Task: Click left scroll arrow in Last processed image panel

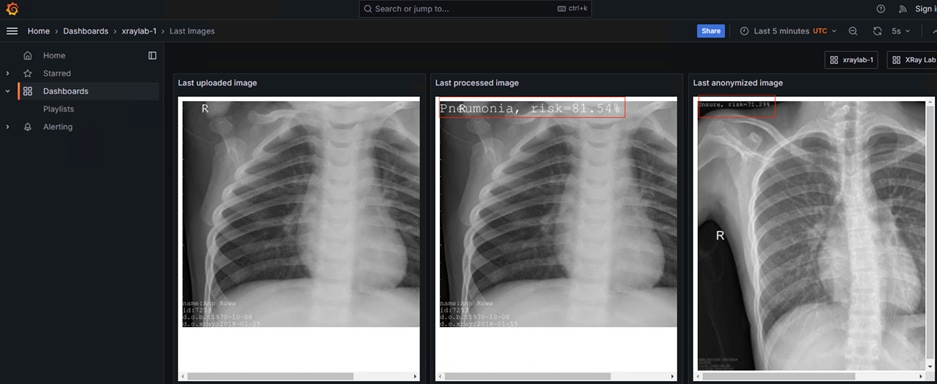Action: coord(440,376)
